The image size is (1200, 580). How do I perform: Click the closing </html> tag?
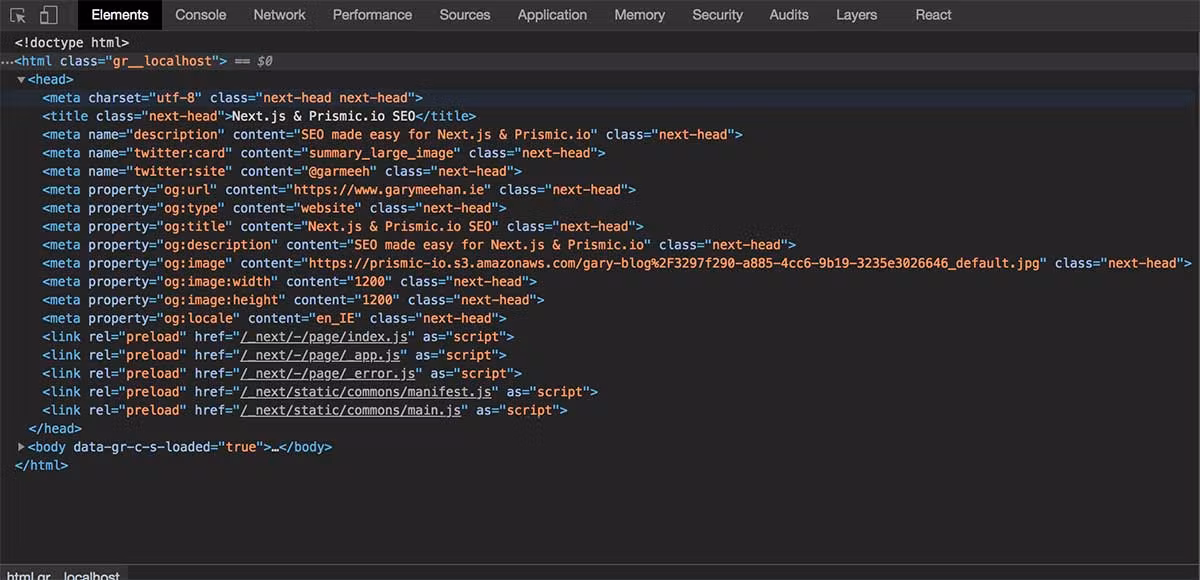pos(41,465)
